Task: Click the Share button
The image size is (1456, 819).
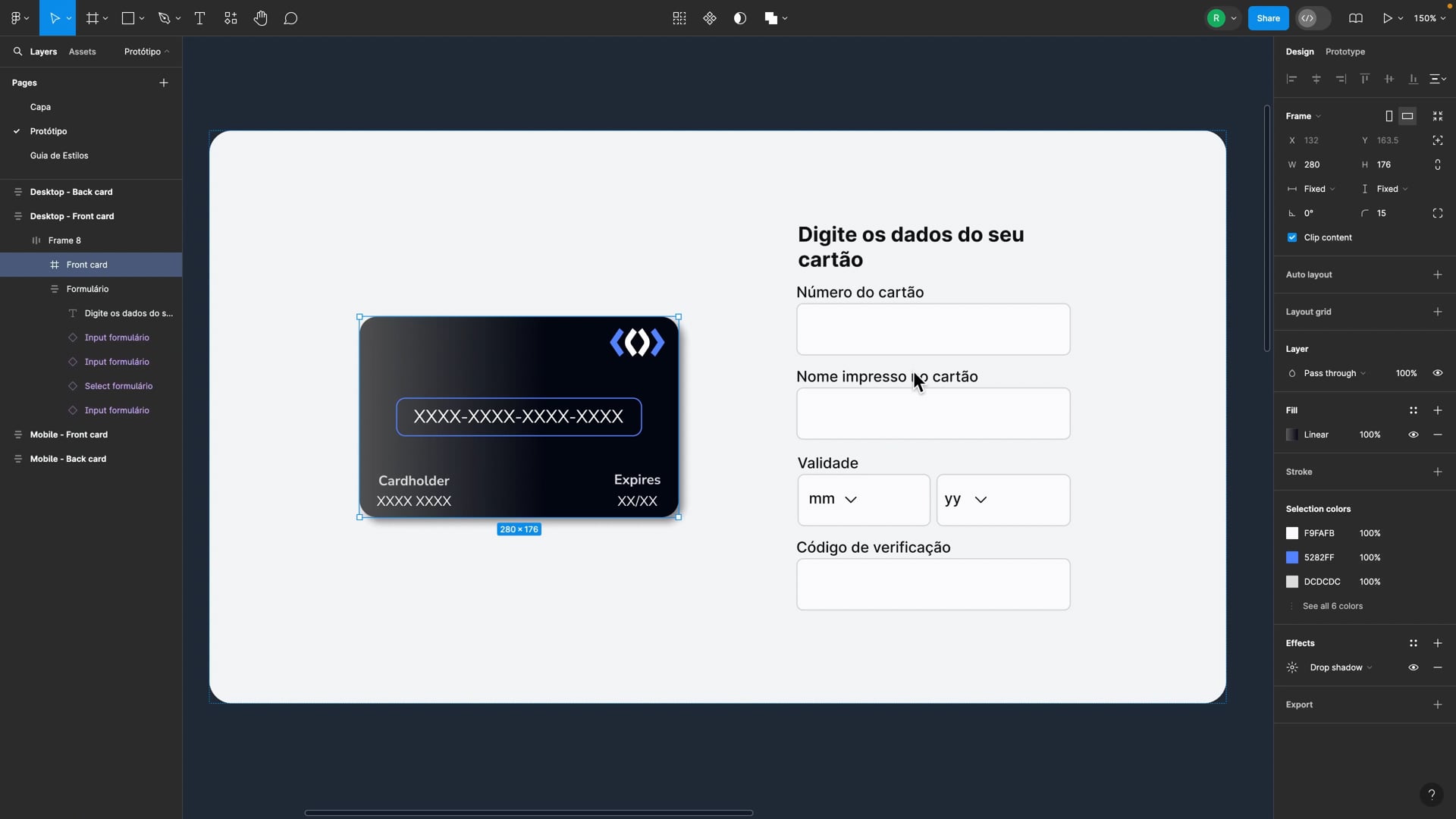Action: (x=1268, y=18)
